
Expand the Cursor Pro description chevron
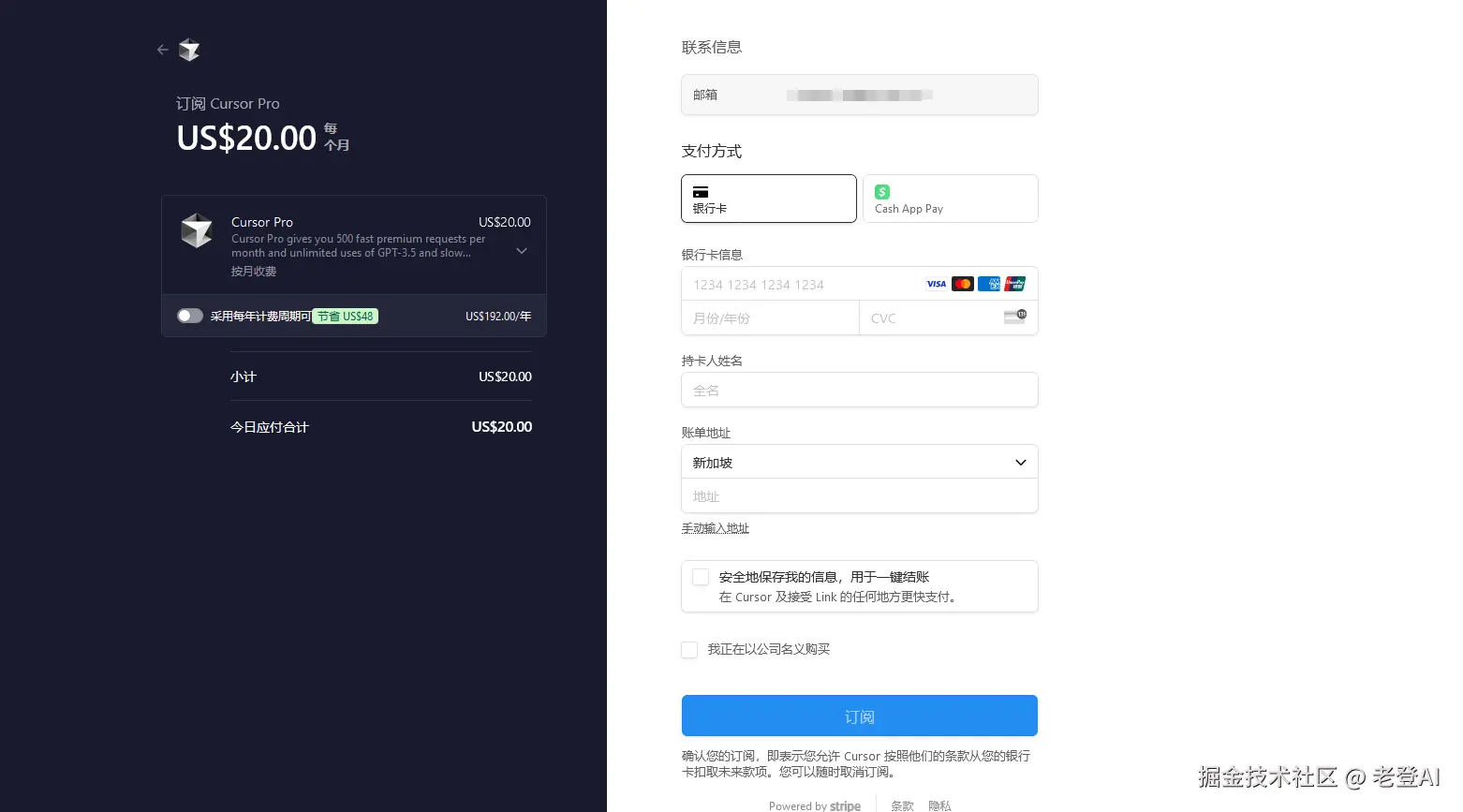522,251
